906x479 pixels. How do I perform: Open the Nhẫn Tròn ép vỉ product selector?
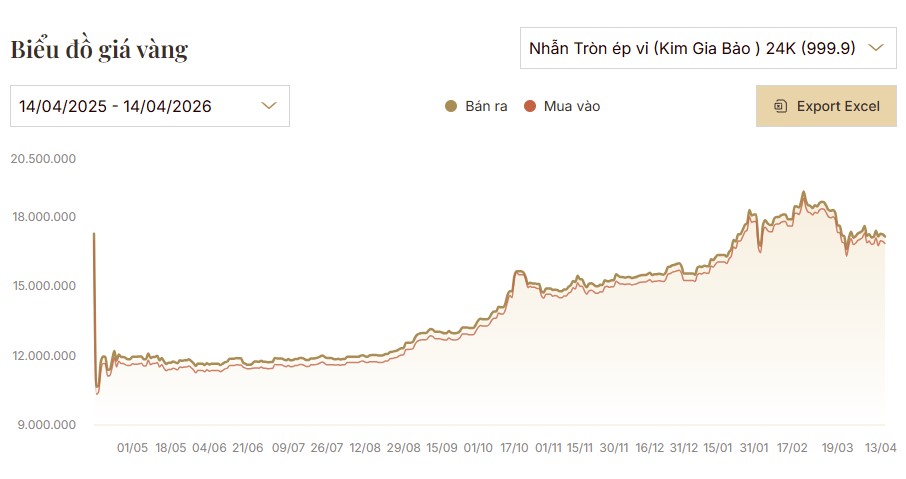(692, 47)
